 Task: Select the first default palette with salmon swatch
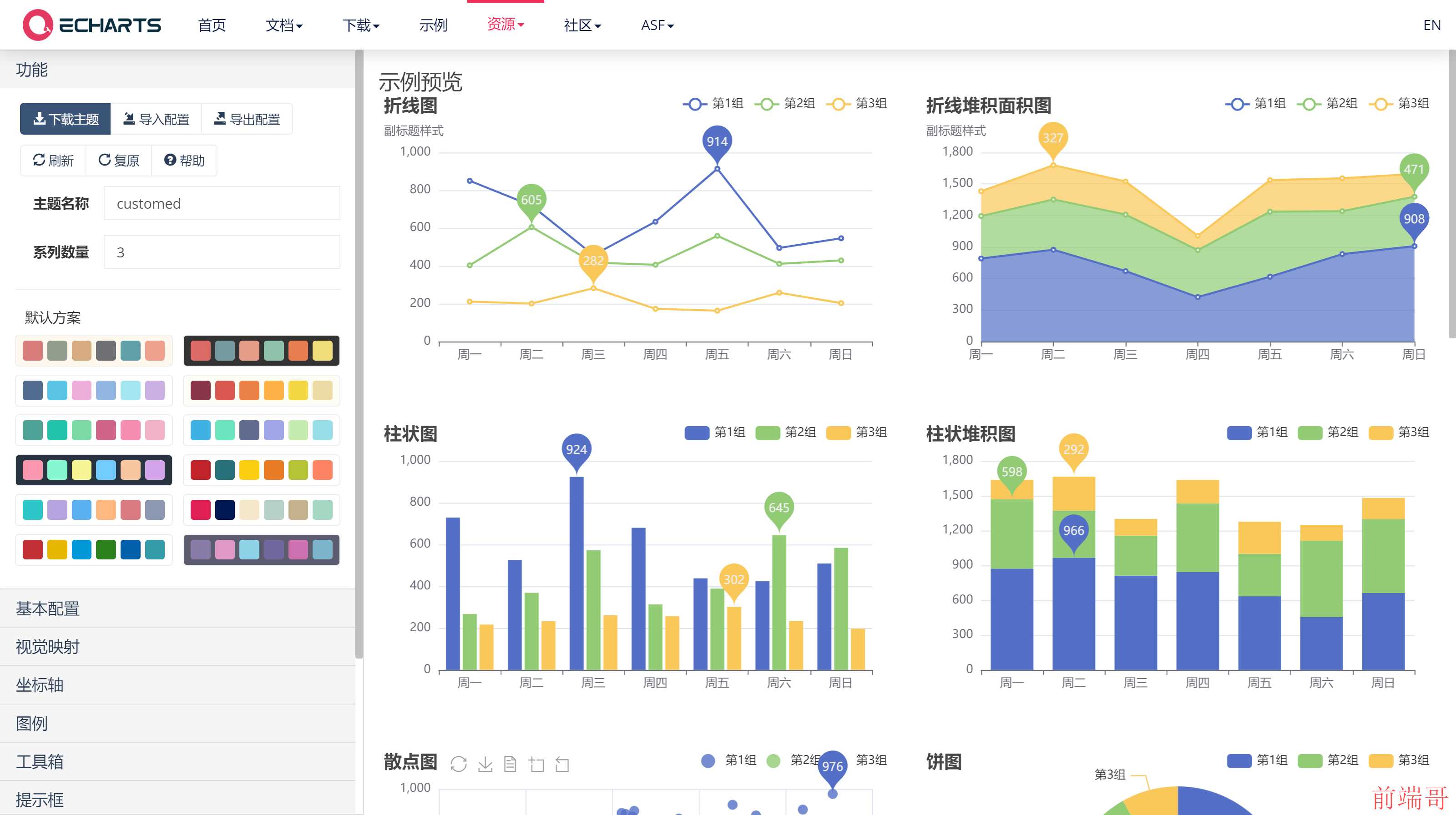click(94, 351)
